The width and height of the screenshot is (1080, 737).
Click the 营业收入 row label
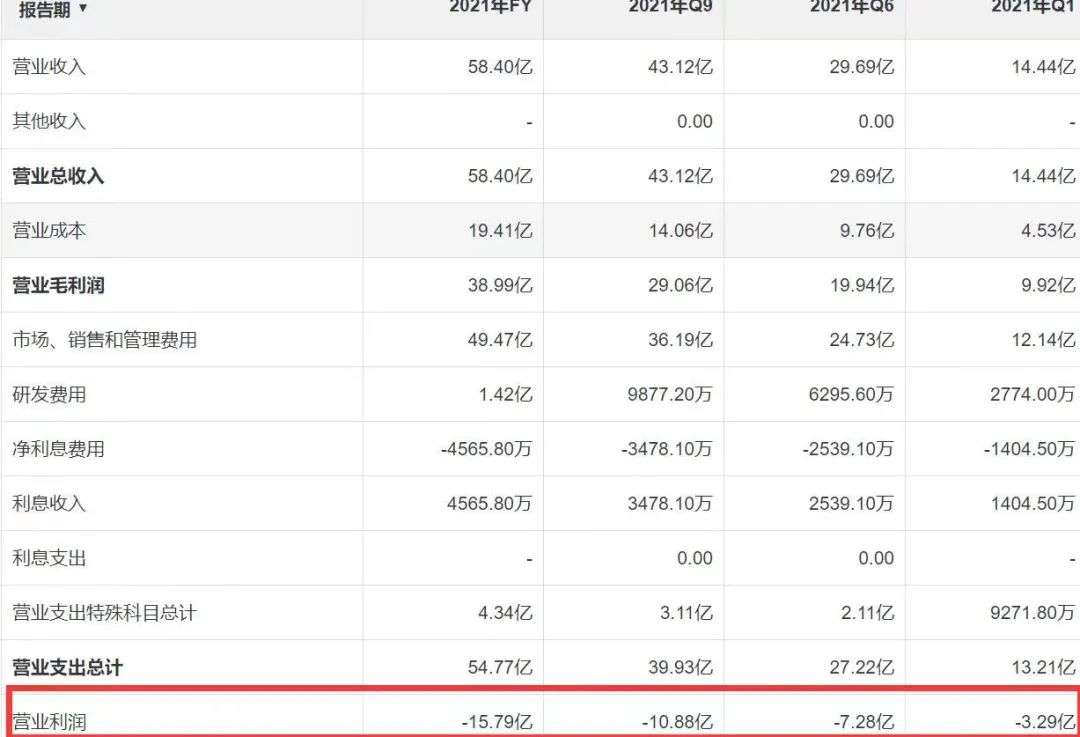click(x=49, y=67)
